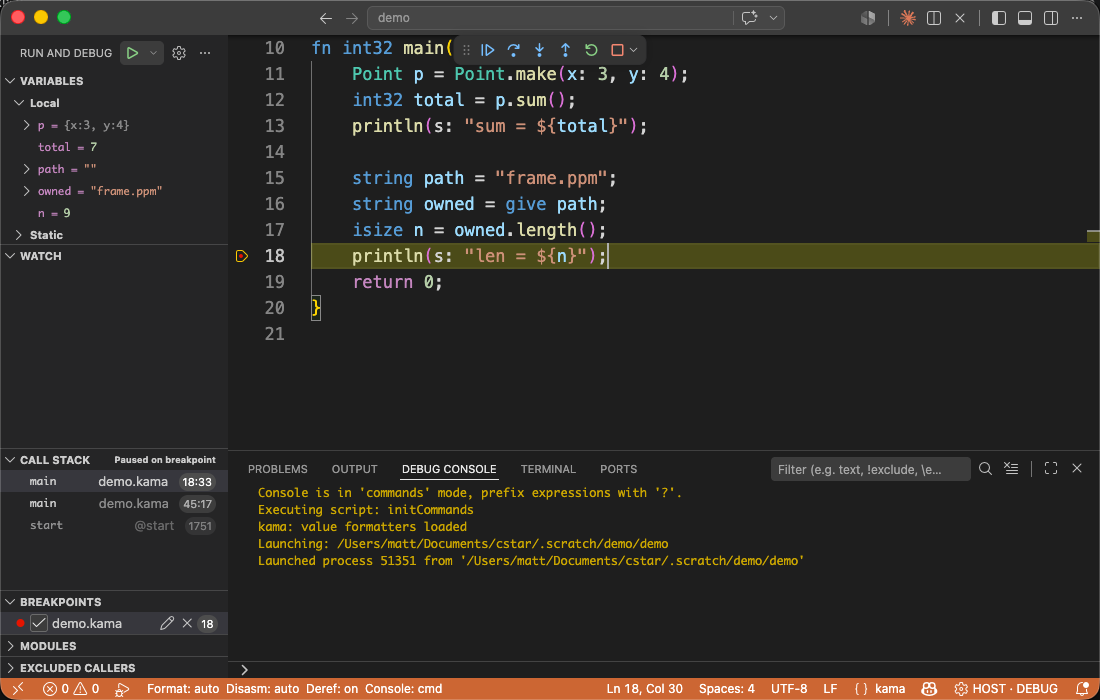
Task: Select main frame at demo.kama 18:33
Action: coord(114,481)
